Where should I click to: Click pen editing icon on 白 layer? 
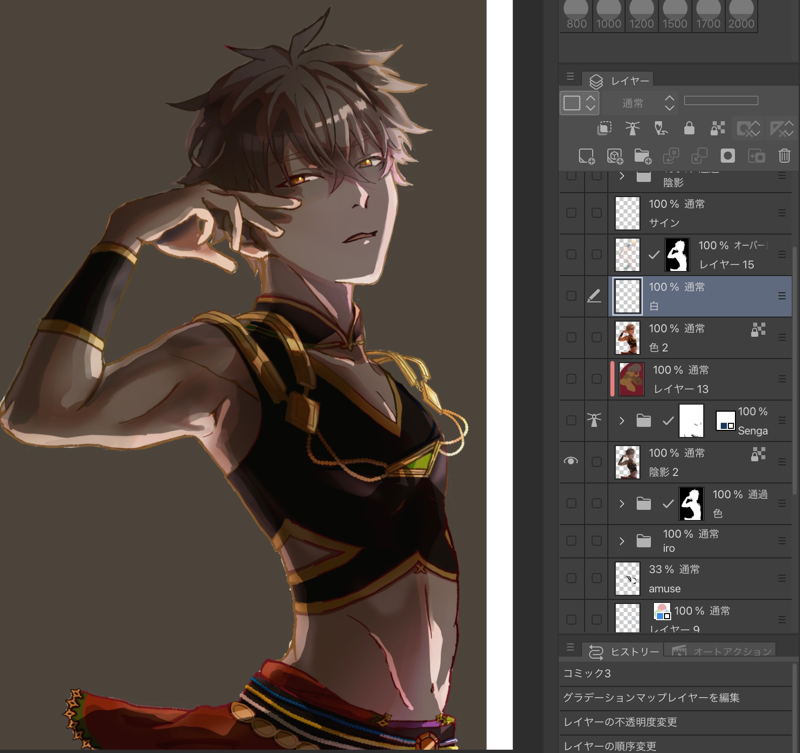(x=594, y=296)
